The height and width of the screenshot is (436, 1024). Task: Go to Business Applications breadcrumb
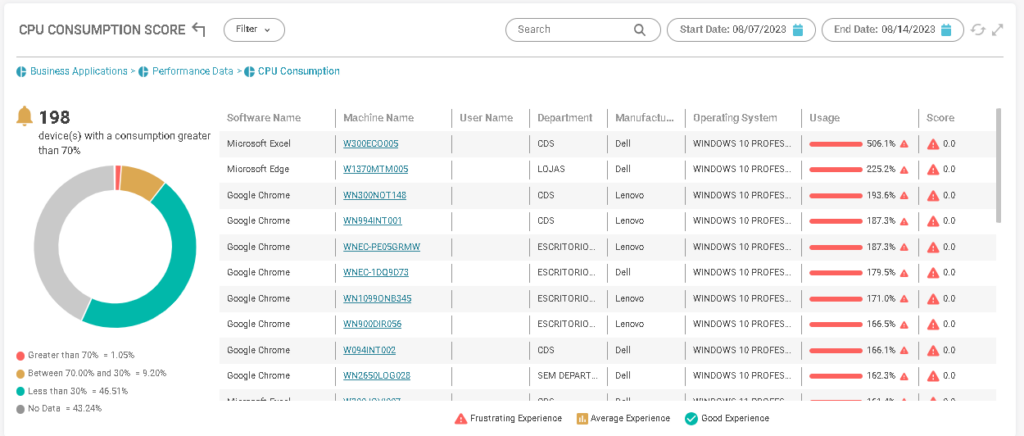(79, 72)
